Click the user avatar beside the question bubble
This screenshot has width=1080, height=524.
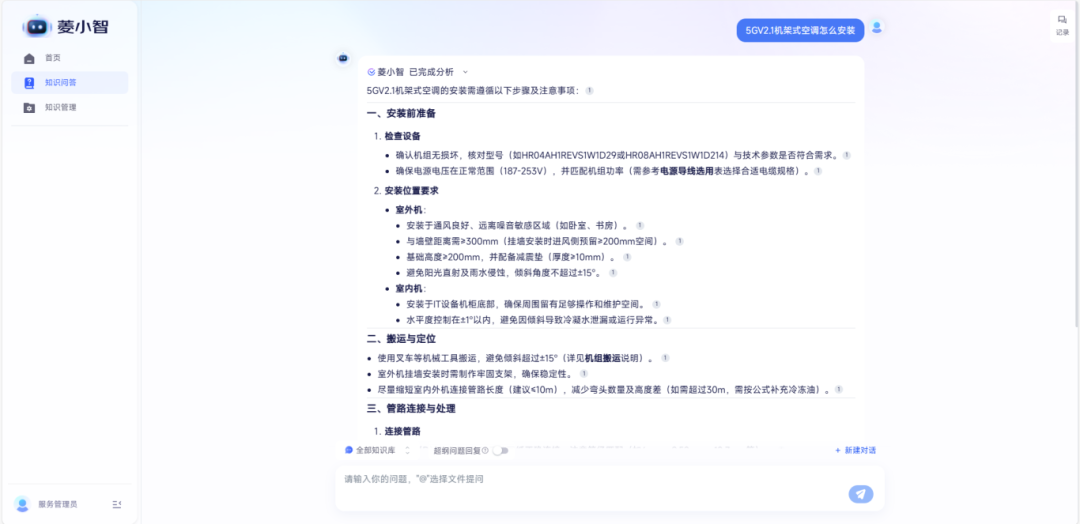point(877,28)
